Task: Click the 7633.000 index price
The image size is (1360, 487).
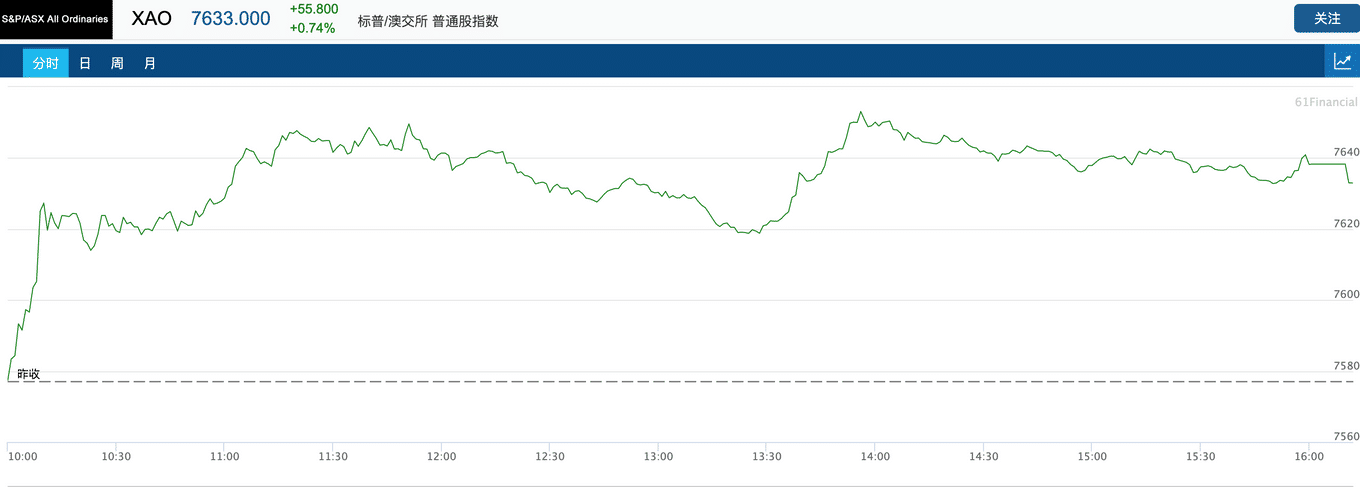Action: pyautogui.click(x=231, y=18)
